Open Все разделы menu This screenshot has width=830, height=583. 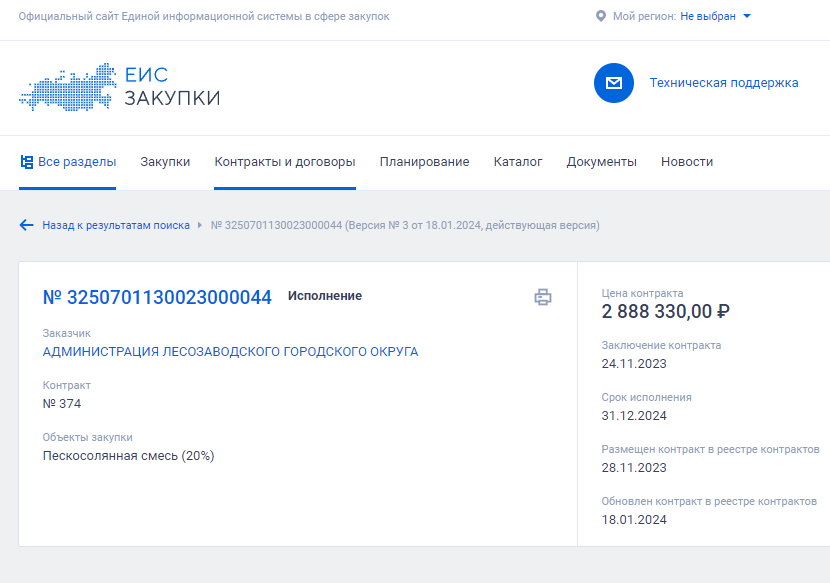[x=77, y=162]
